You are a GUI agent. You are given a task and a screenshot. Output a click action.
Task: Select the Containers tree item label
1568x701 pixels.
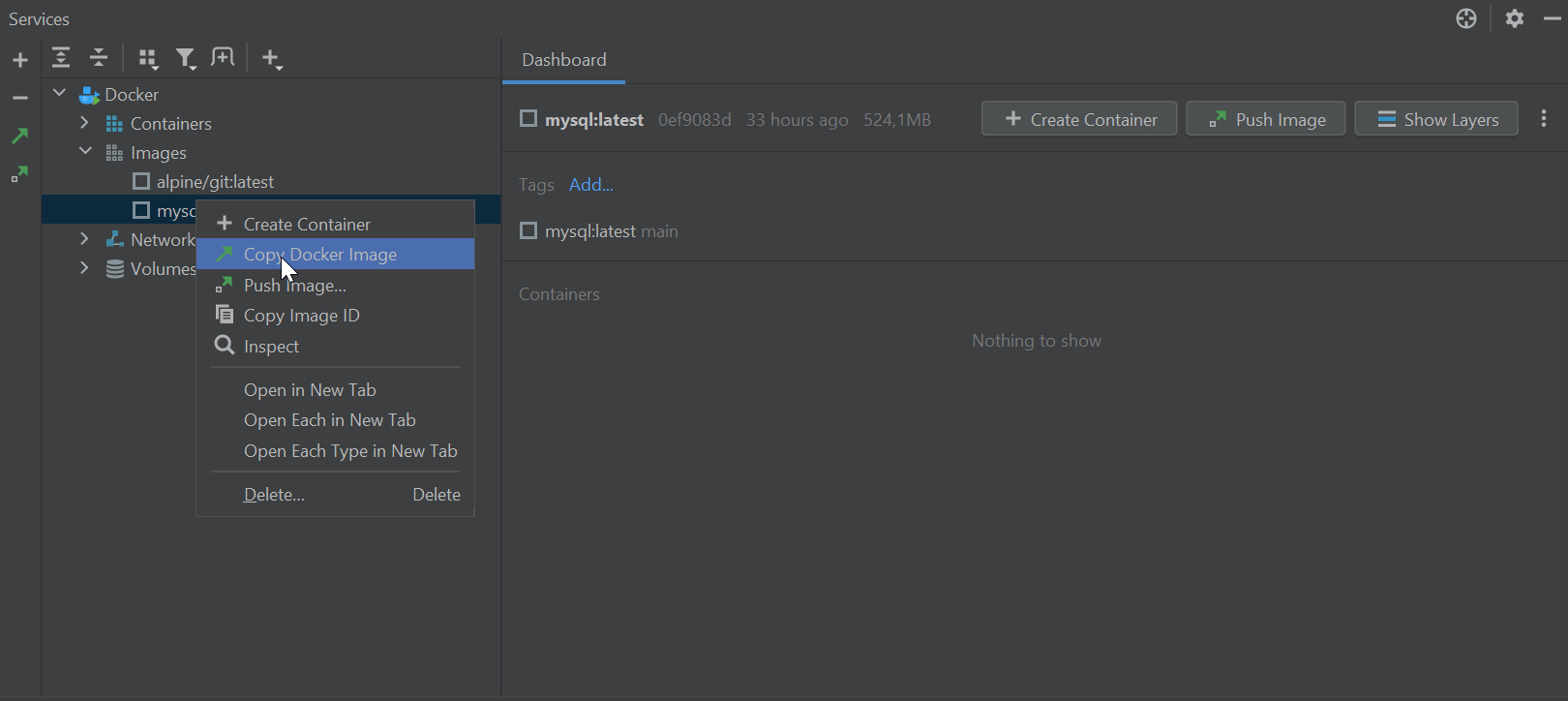pyautogui.click(x=171, y=124)
